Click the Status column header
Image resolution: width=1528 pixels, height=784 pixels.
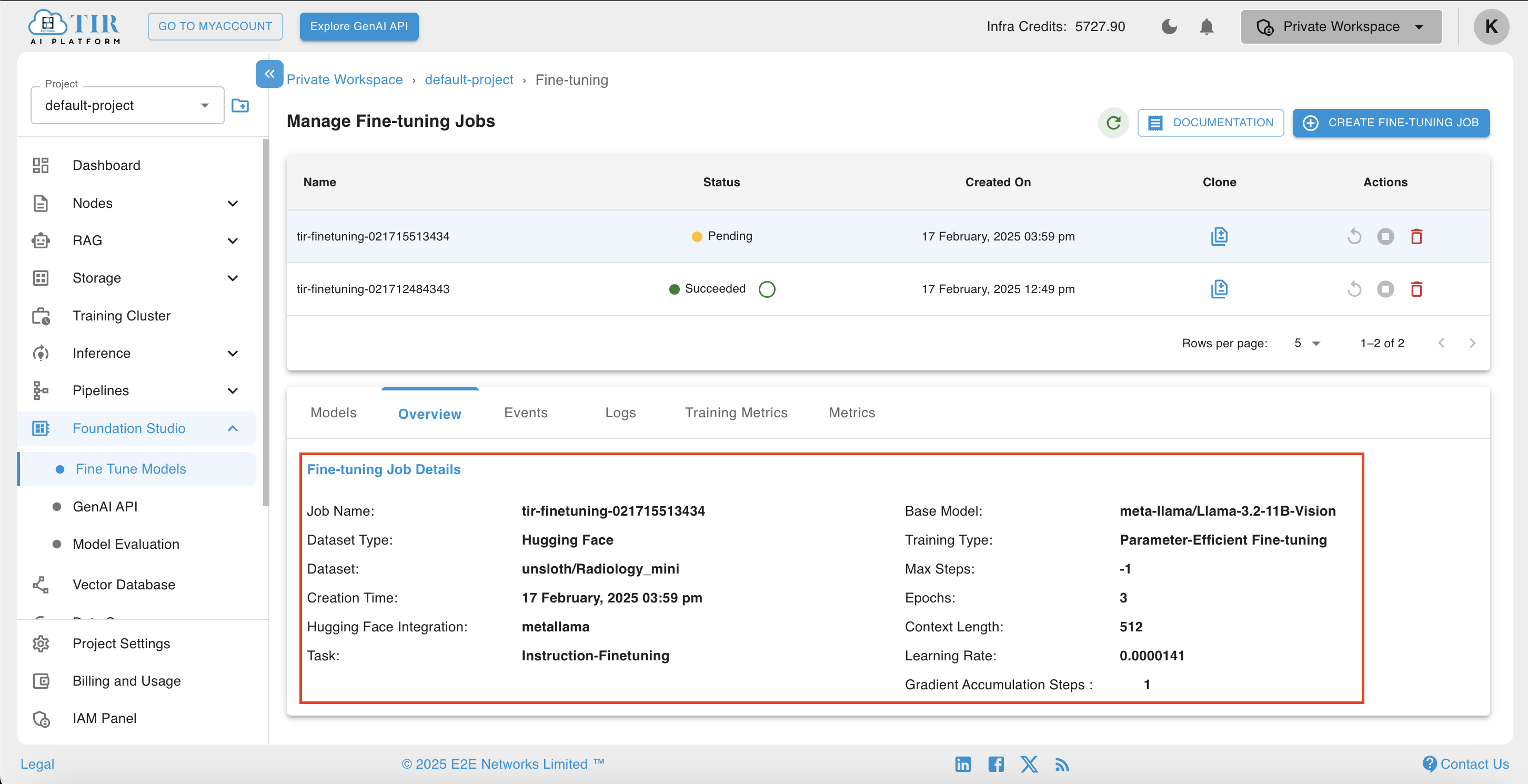(721, 182)
